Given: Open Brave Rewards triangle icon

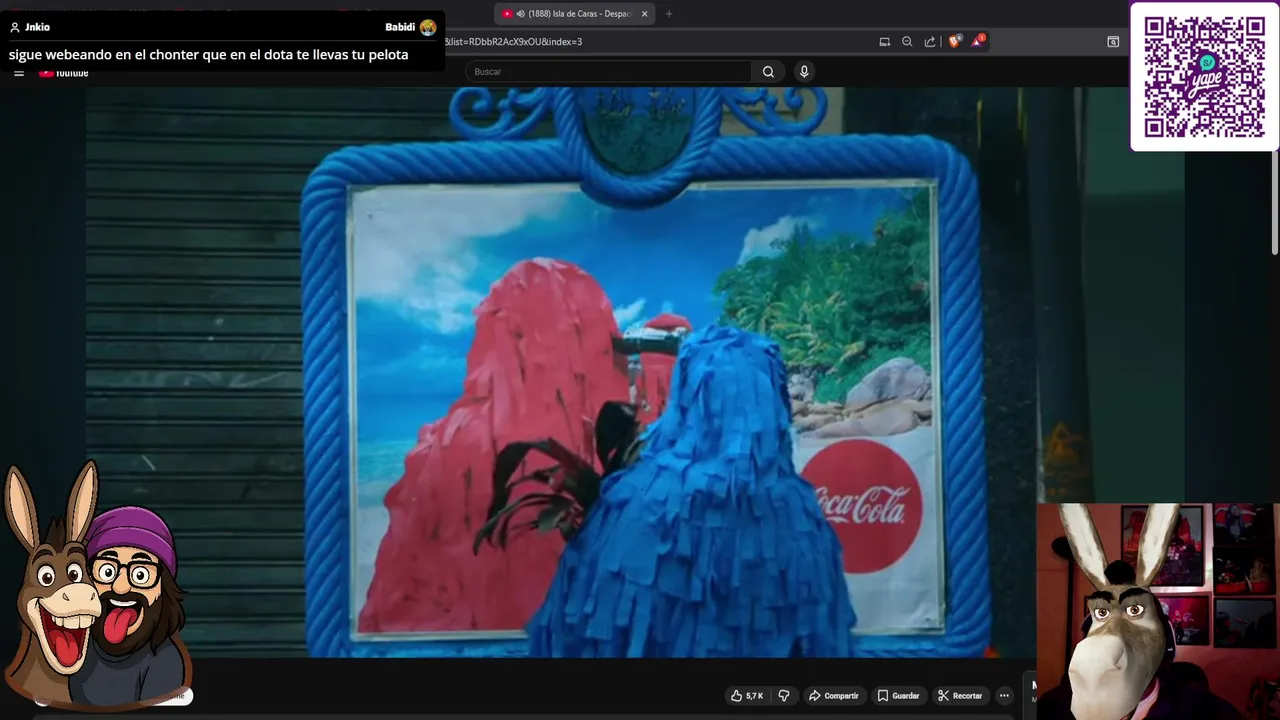Looking at the screenshot, I should 978,41.
